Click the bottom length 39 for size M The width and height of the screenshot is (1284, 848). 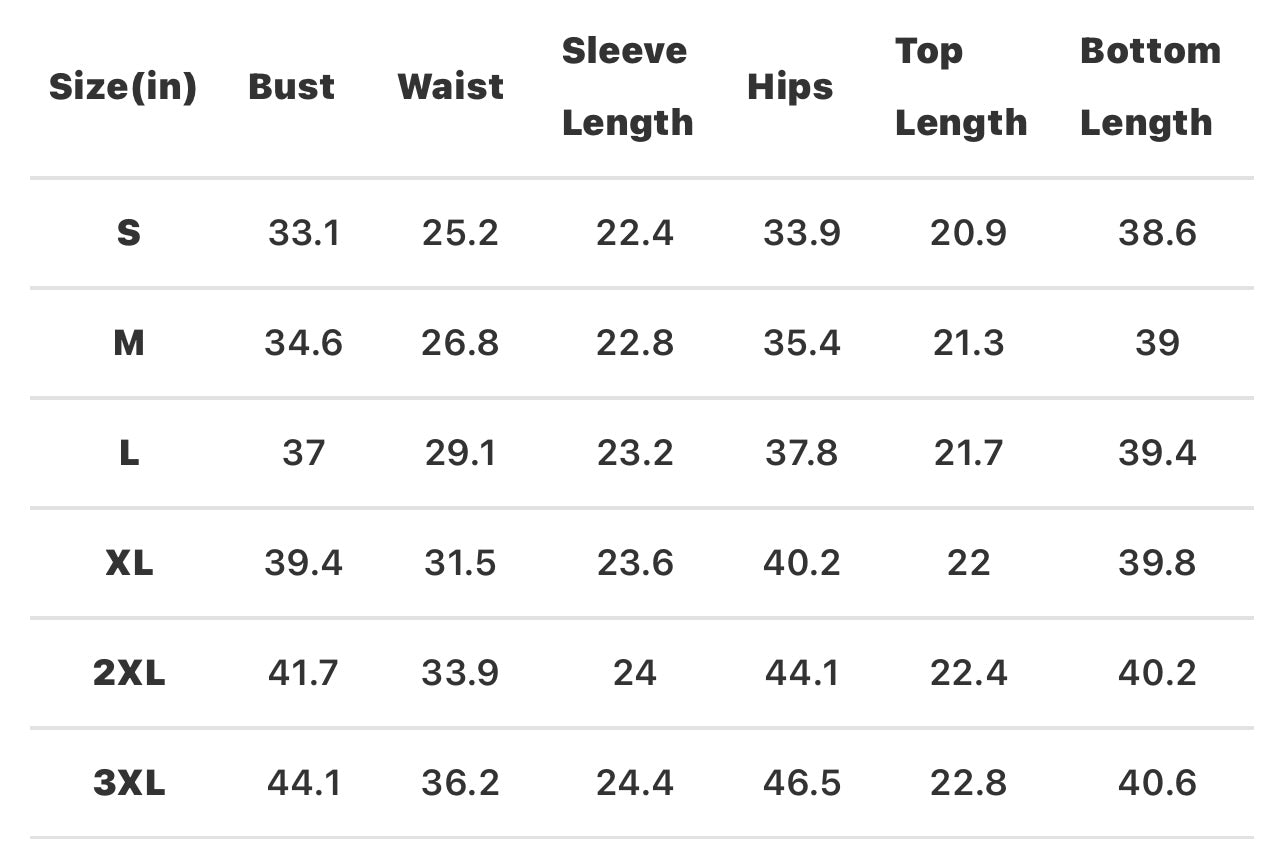coord(1157,343)
